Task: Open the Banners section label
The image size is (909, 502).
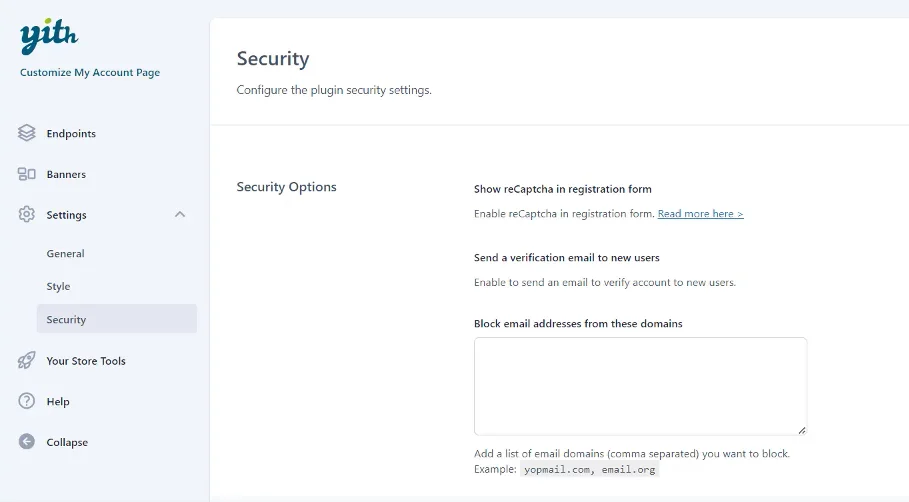Action: (66, 175)
